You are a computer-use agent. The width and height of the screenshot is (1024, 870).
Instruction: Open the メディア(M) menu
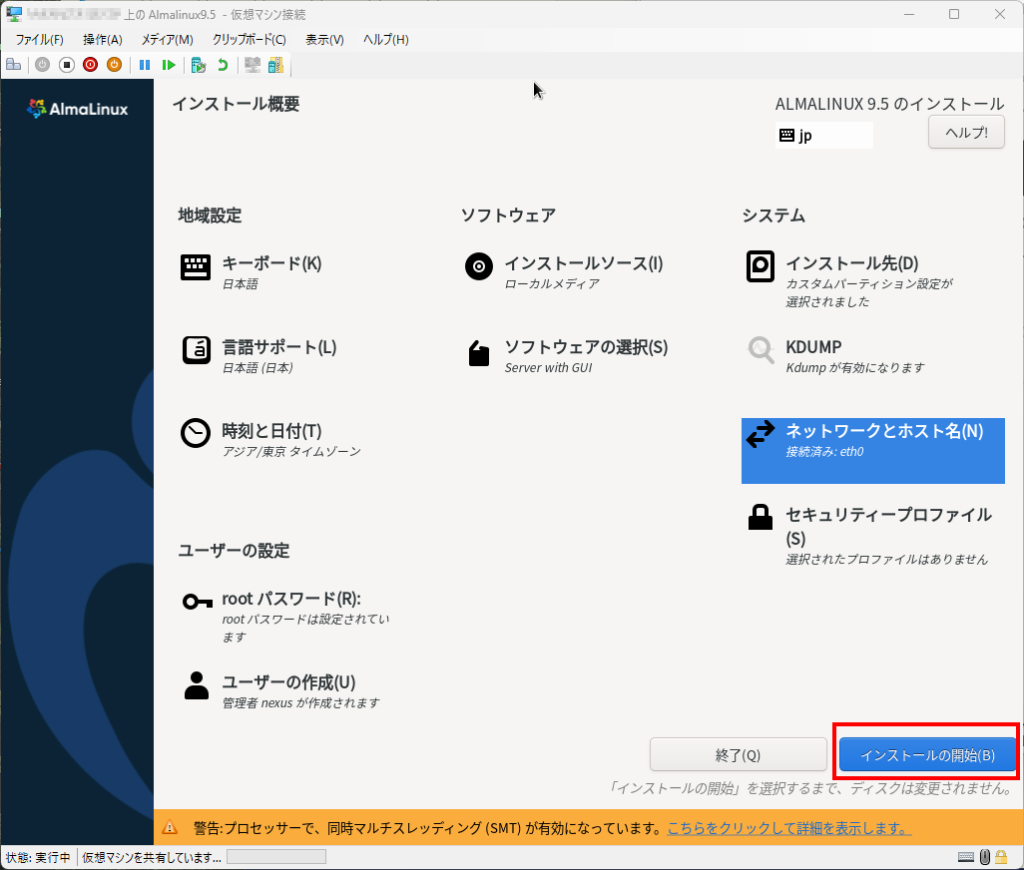click(167, 39)
